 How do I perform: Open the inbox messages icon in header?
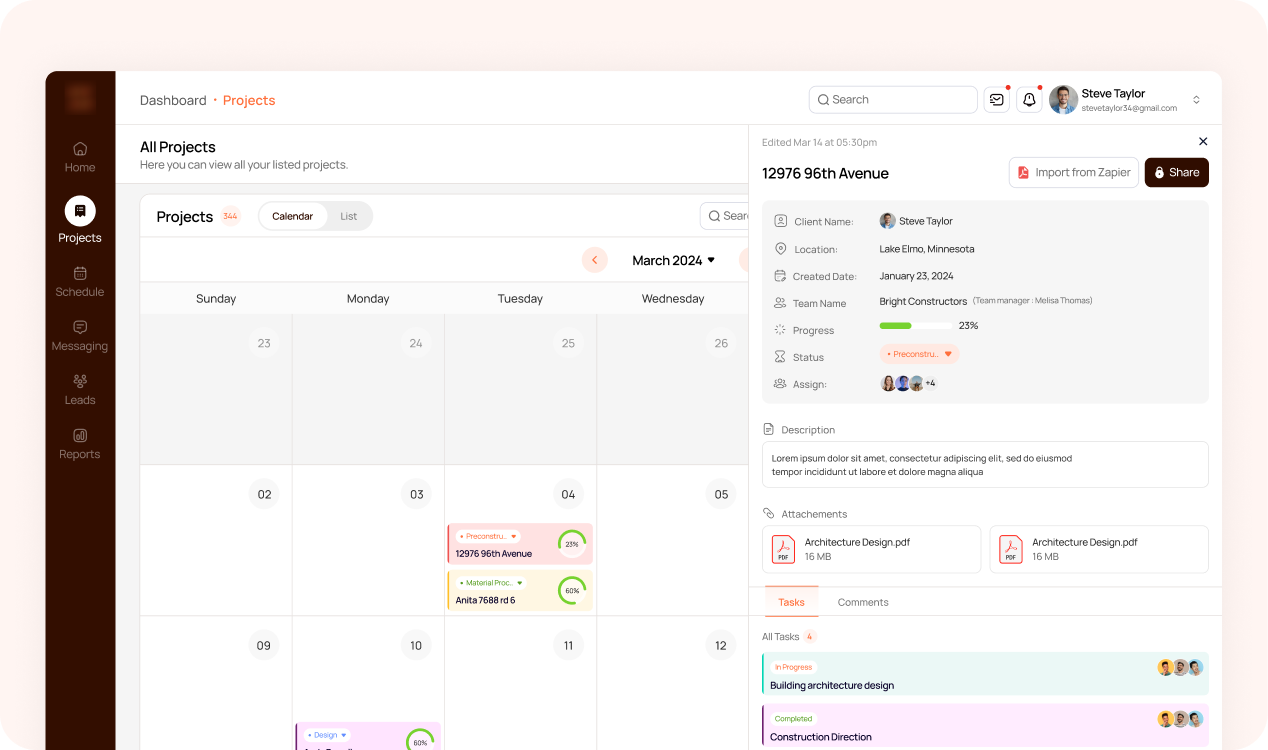click(996, 99)
